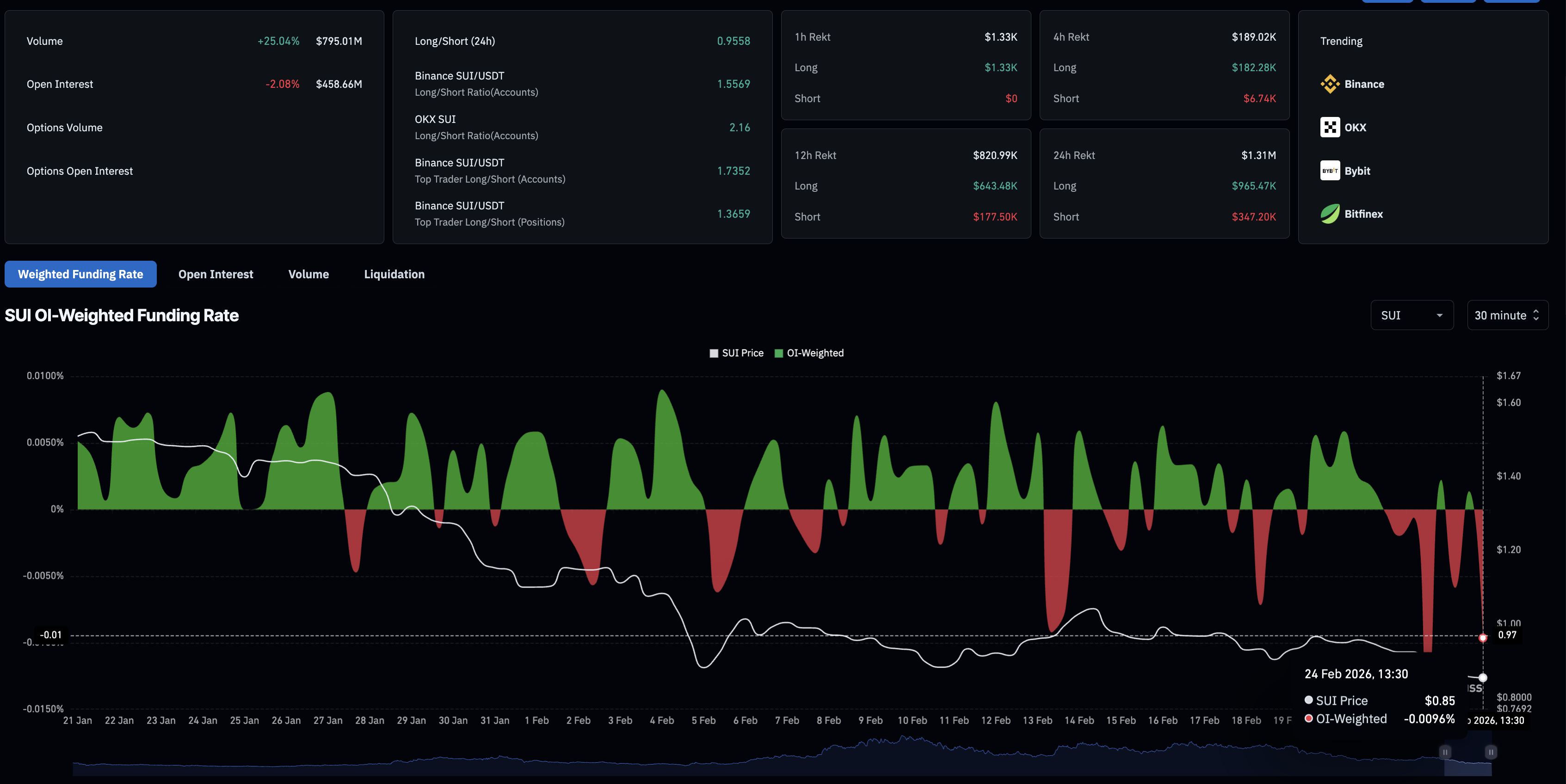Click the Bybit exchange link text
Image resolution: width=1566 pixels, height=784 pixels.
(1357, 171)
